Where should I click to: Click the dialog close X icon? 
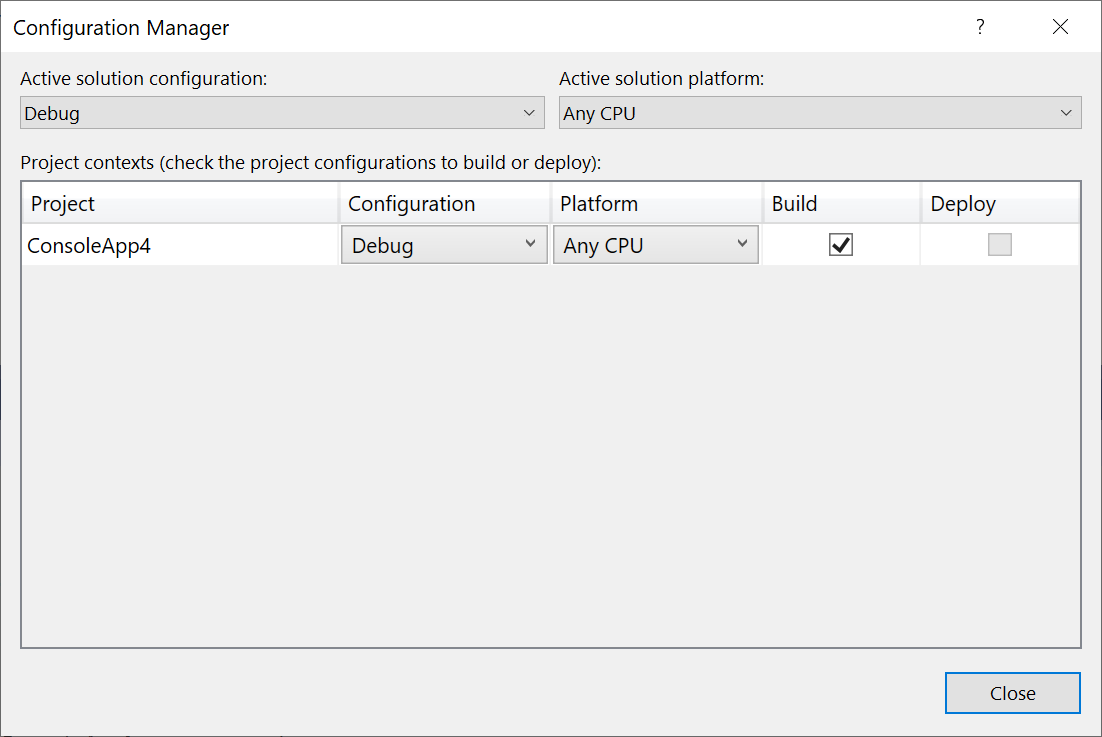point(1060,27)
